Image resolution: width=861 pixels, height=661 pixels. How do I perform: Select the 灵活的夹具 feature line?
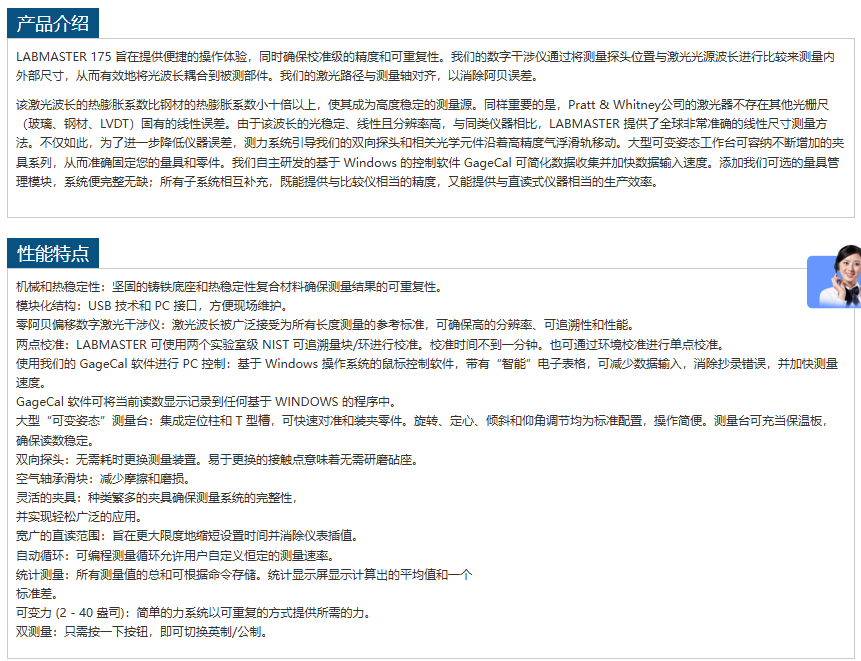[x=155, y=498]
